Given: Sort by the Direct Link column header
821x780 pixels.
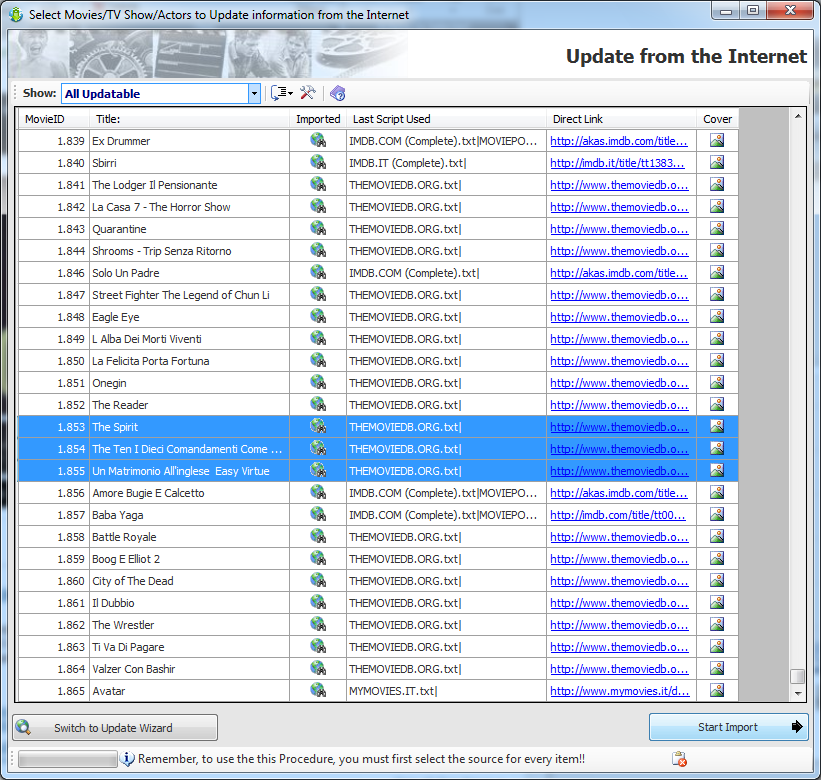Looking at the screenshot, I should pyautogui.click(x=622, y=119).
